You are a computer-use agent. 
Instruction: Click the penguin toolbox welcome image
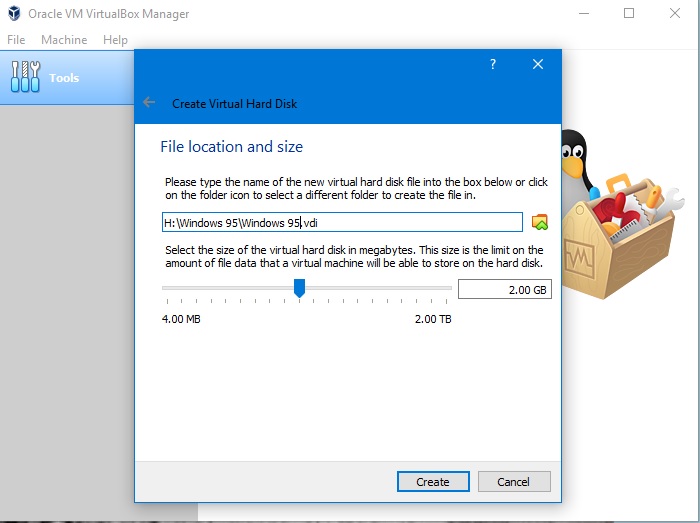click(x=622, y=214)
